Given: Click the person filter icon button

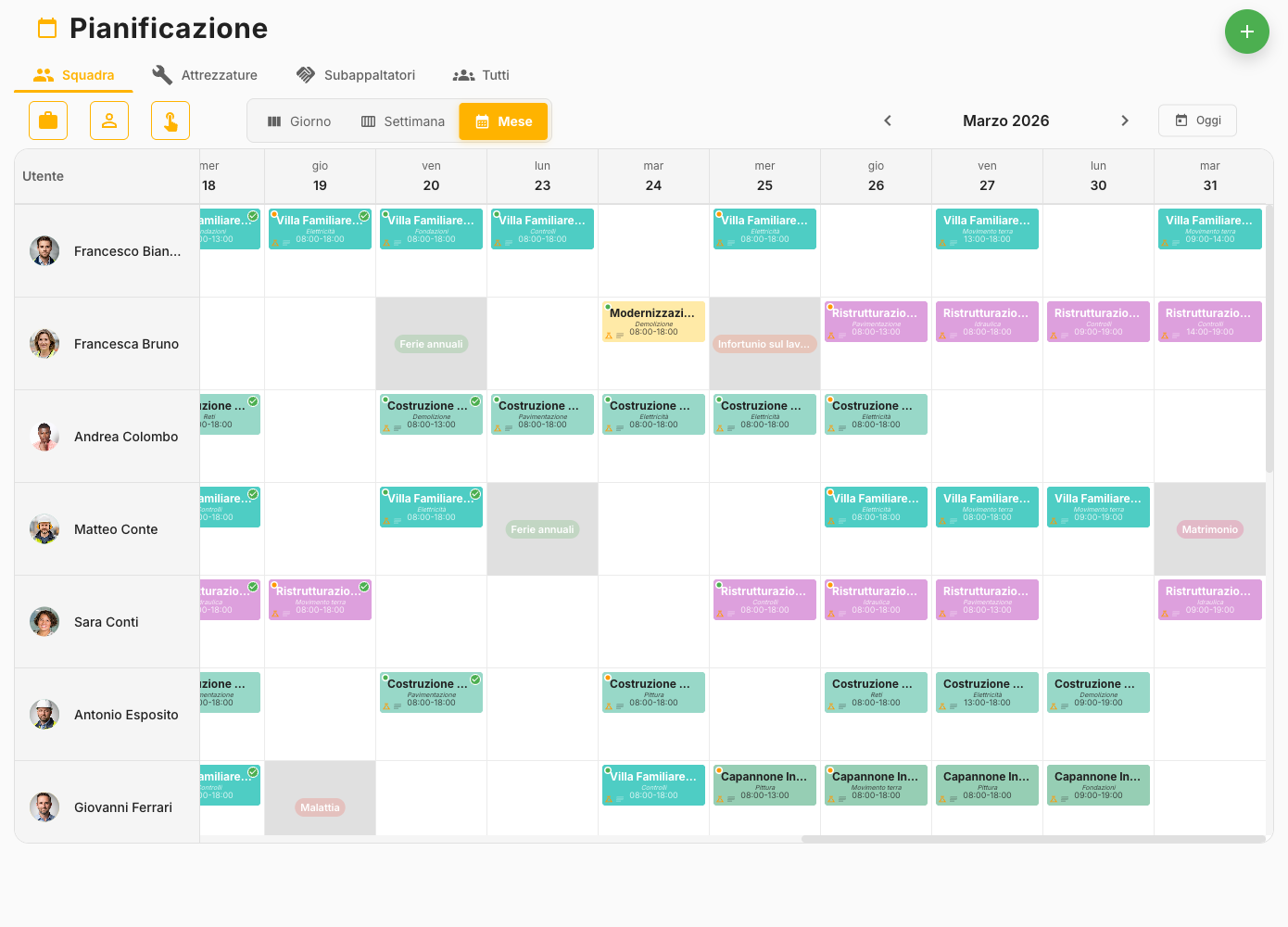Looking at the screenshot, I should click(109, 121).
